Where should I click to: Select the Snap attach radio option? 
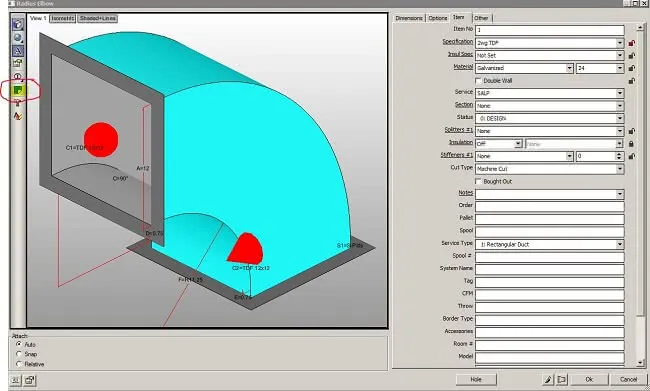coord(19,354)
